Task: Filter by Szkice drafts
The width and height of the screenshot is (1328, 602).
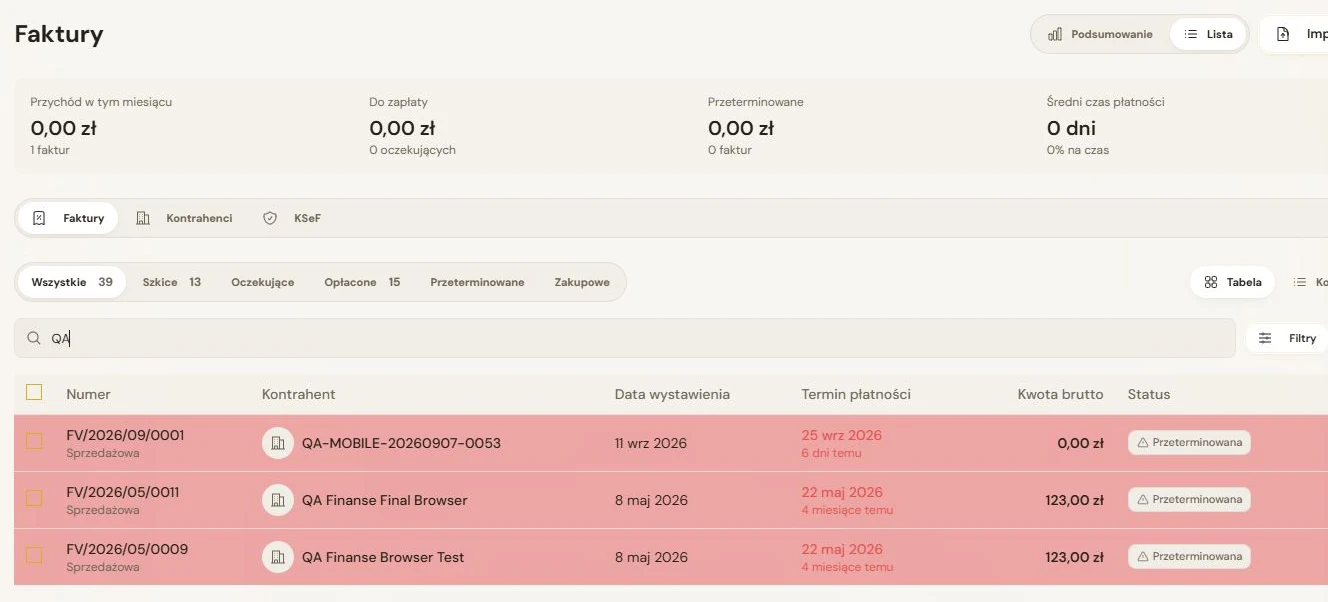Action: coord(172,282)
